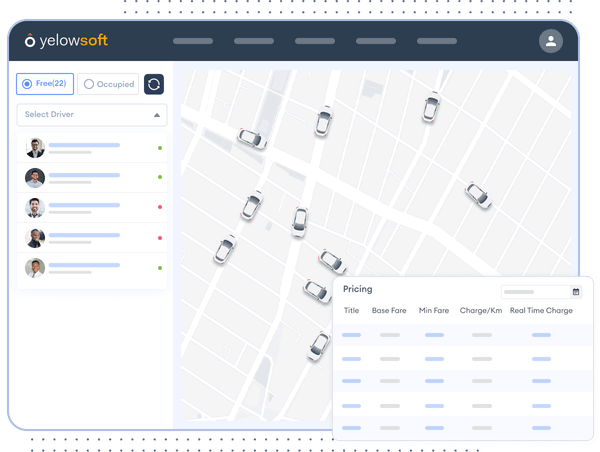600x452 pixels.
Task: Select the fifth driver in the list
Action: point(92,268)
